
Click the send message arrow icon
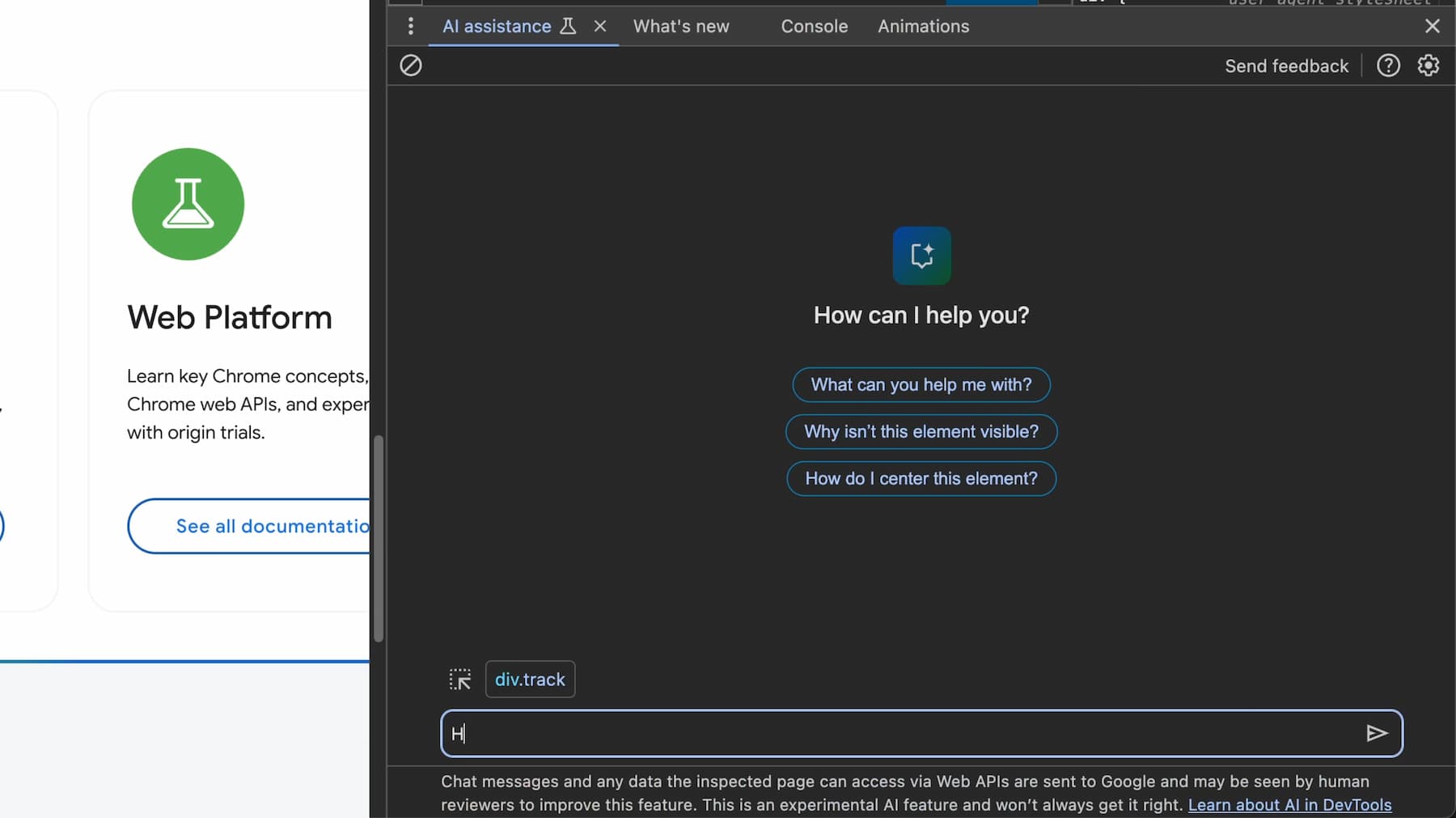pyautogui.click(x=1376, y=733)
